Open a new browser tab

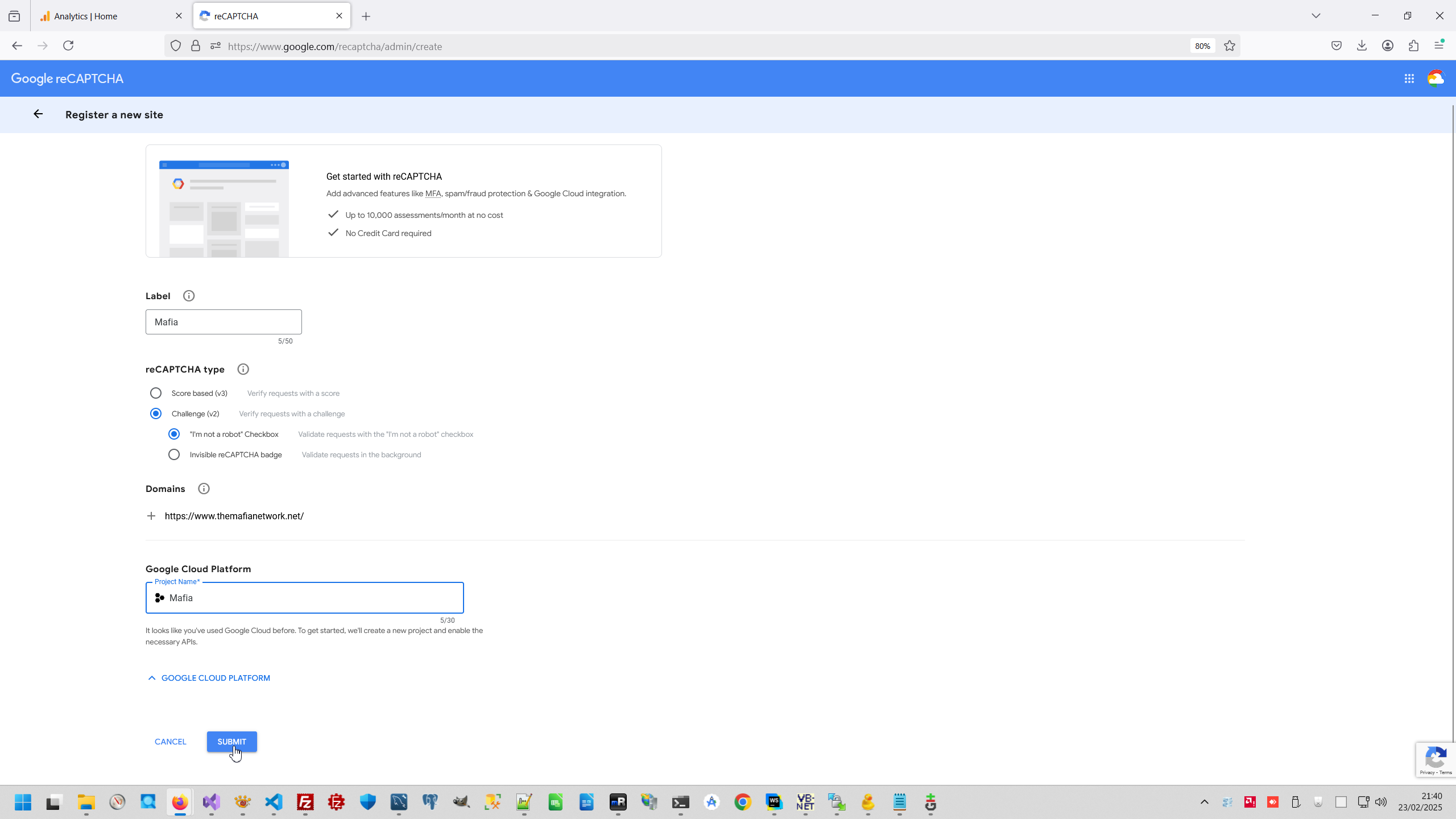366,16
